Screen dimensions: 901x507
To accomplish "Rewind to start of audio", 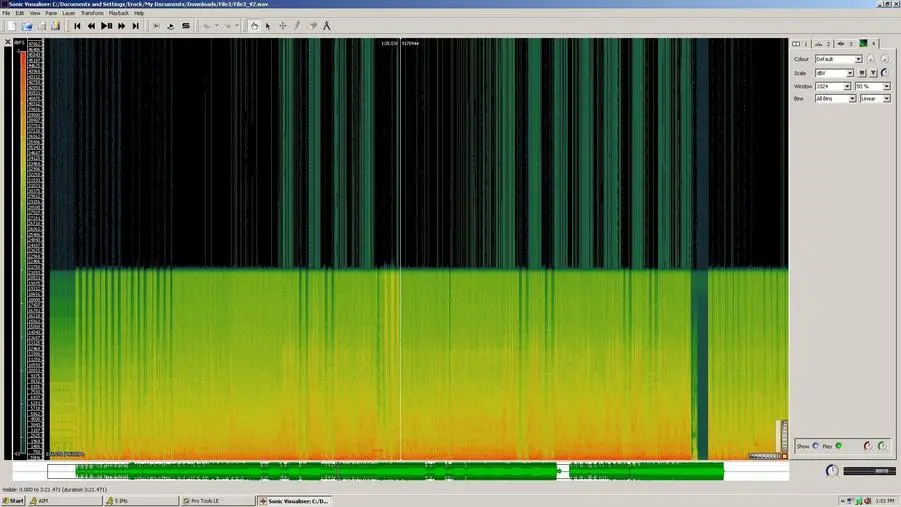I will 77,26.
